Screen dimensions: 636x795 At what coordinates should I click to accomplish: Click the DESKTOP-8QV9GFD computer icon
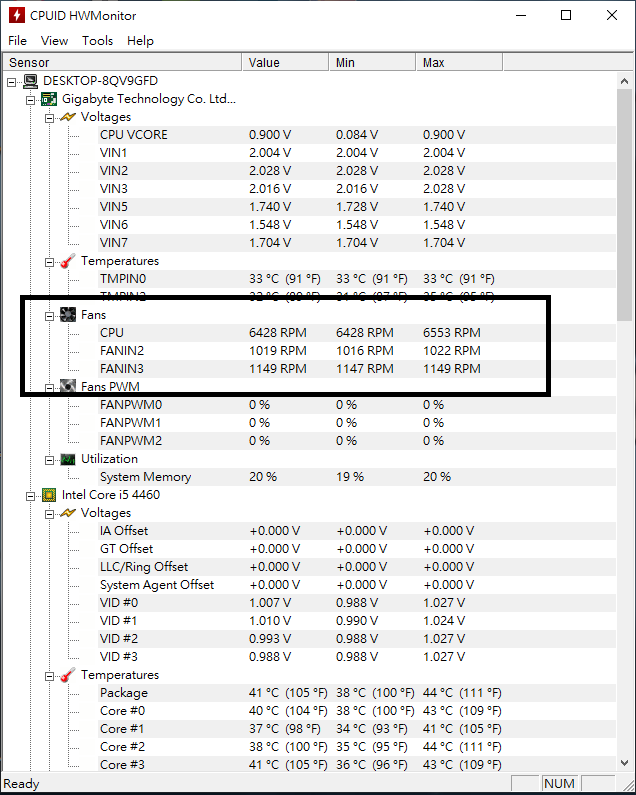[x=30, y=81]
